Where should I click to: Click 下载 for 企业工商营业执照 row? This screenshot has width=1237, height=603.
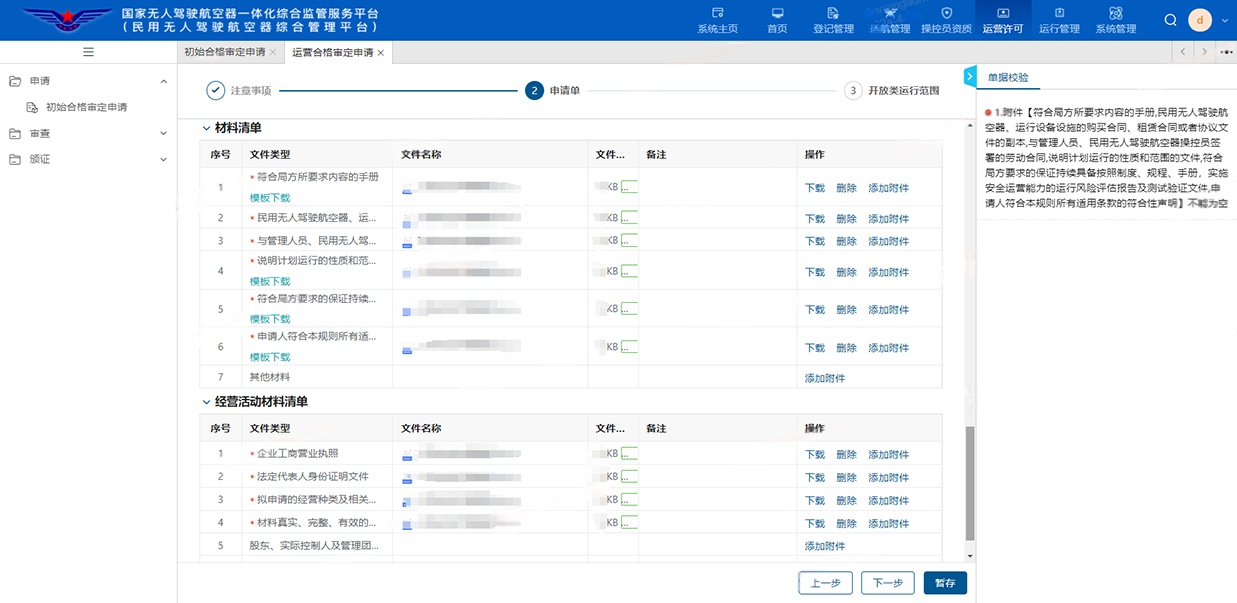(x=815, y=454)
